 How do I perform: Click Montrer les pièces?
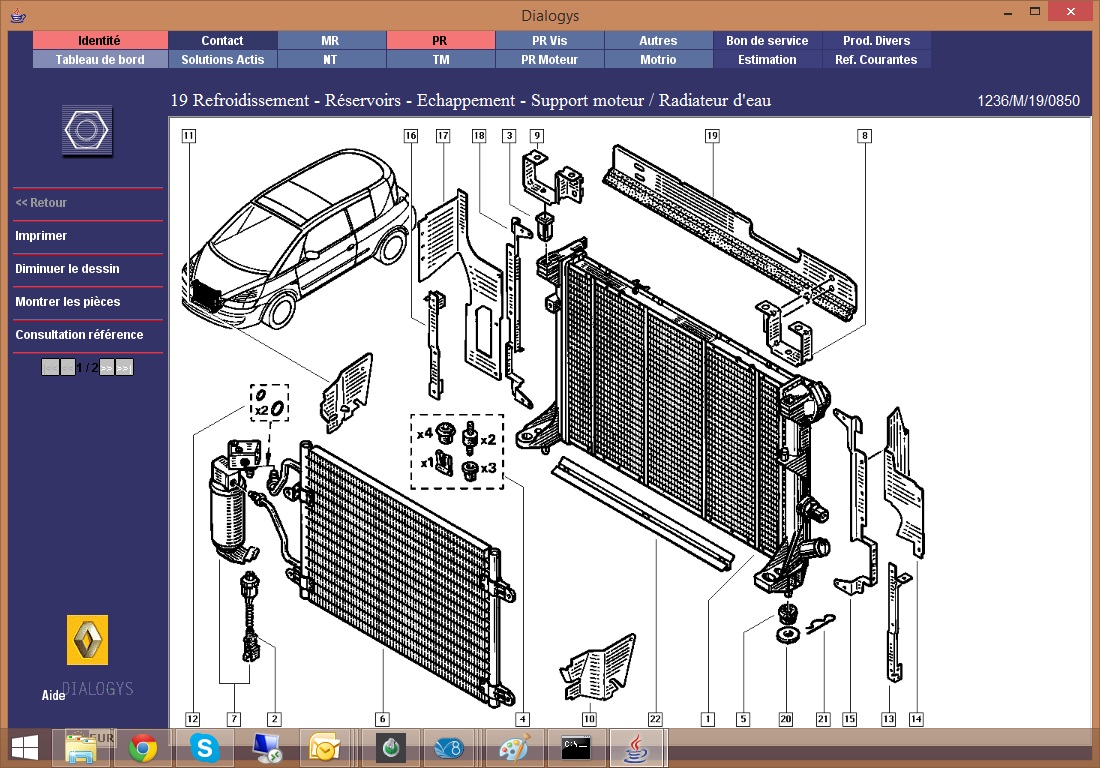click(x=67, y=302)
